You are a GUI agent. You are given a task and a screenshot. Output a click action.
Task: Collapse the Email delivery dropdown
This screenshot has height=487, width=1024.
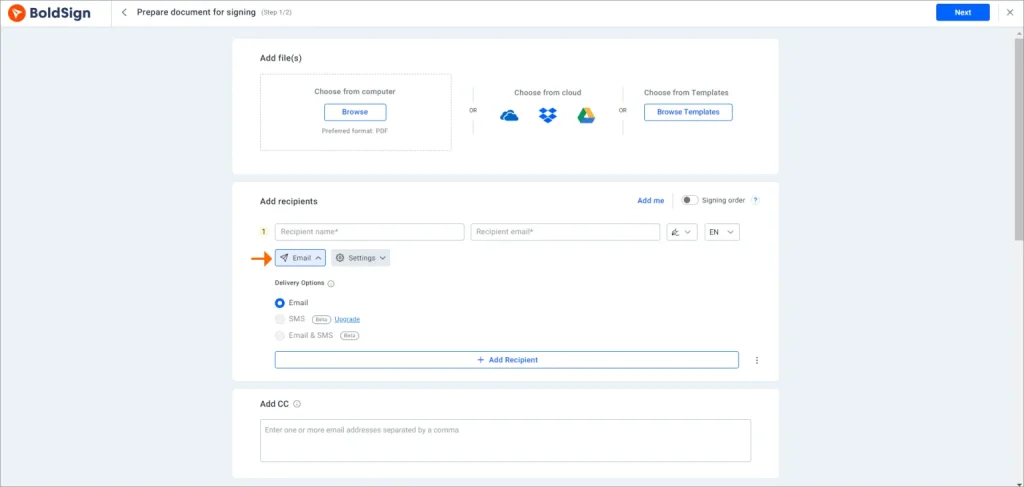click(x=300, y=258)
